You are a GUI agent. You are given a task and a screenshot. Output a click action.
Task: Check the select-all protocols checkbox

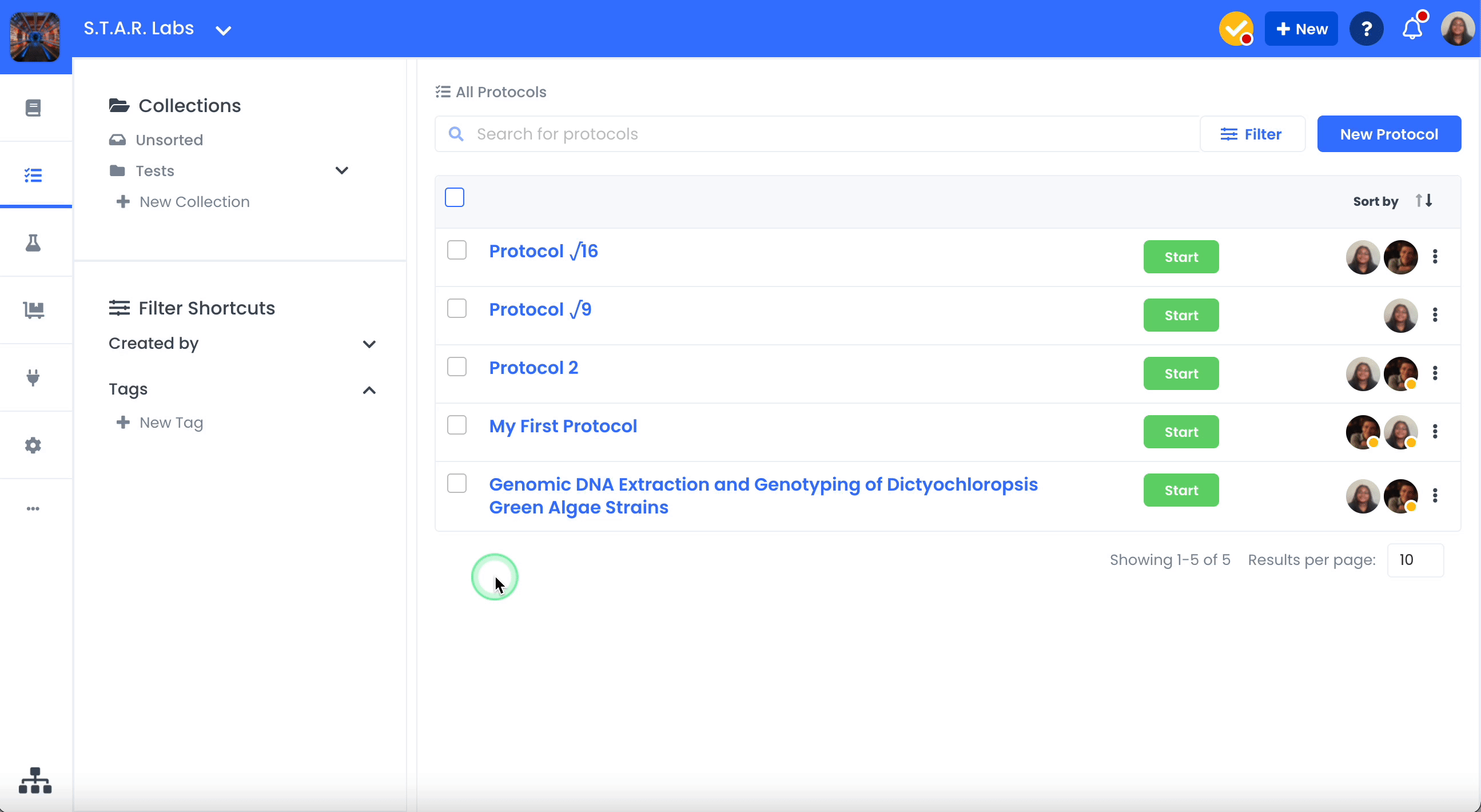coord(454,197)
